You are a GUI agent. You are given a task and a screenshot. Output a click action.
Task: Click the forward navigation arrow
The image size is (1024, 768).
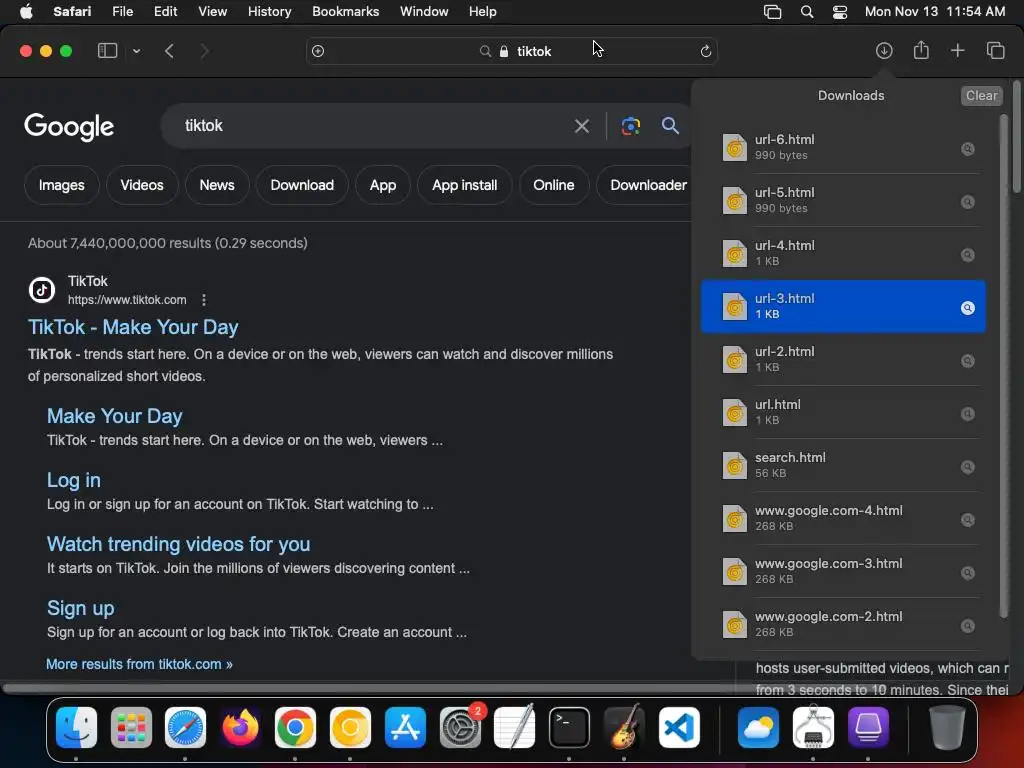click(x=204, y=51)
